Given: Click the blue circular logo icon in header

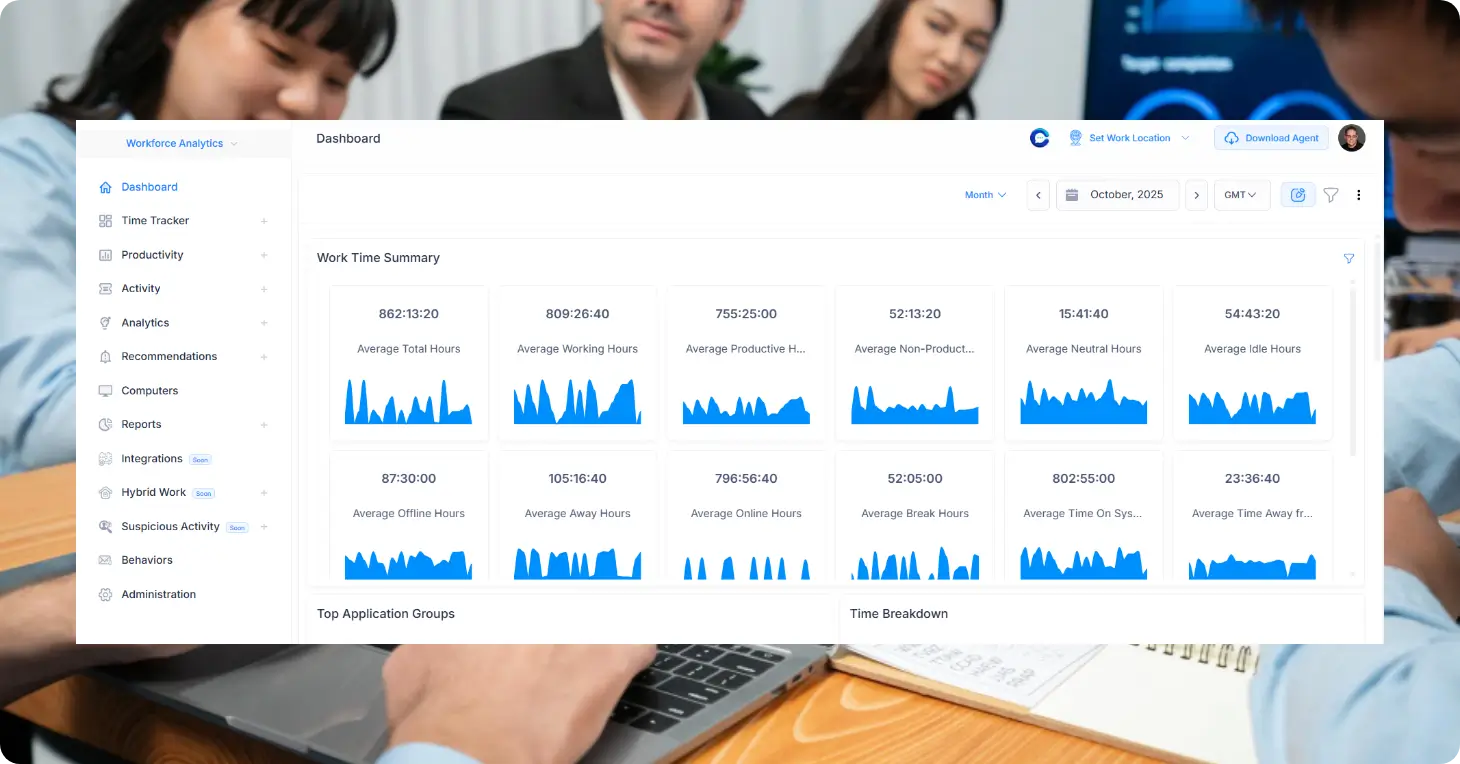Looking at the screenshot, I should [x=1039, y=138].
